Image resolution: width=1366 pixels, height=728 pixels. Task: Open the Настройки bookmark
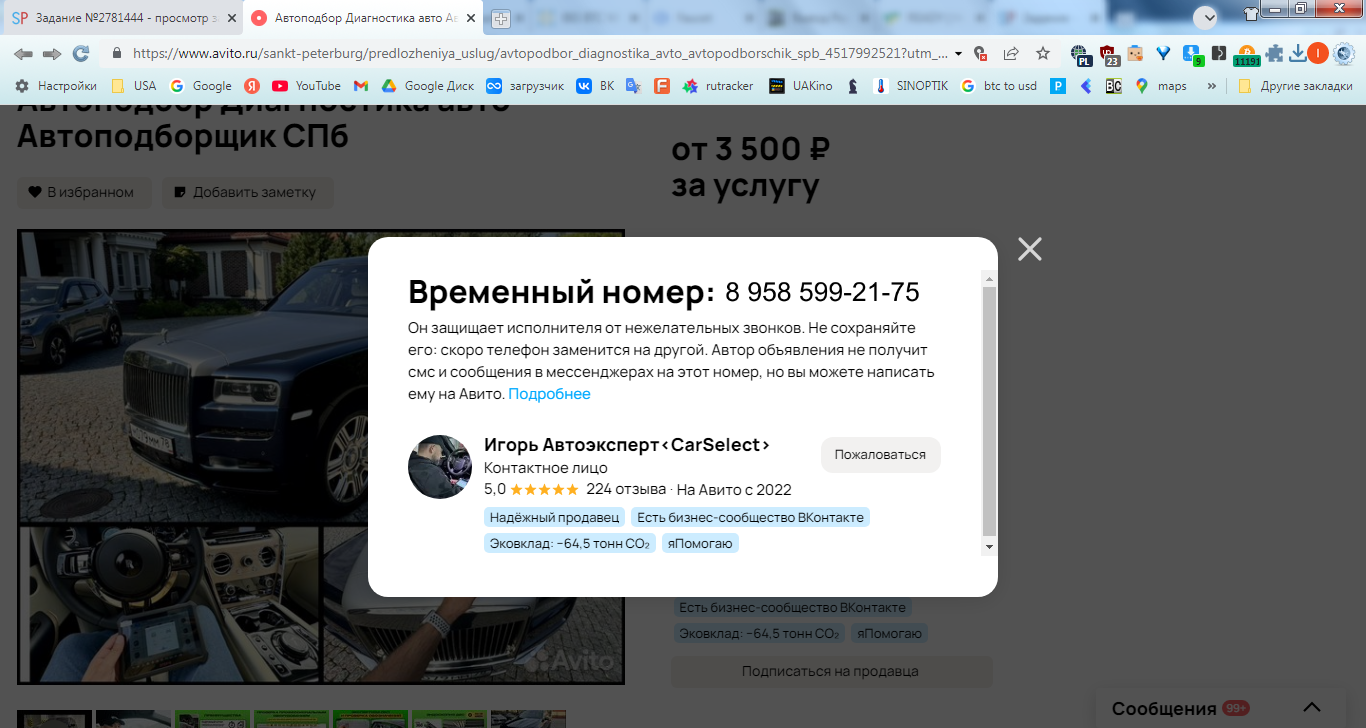click(55, 86)
